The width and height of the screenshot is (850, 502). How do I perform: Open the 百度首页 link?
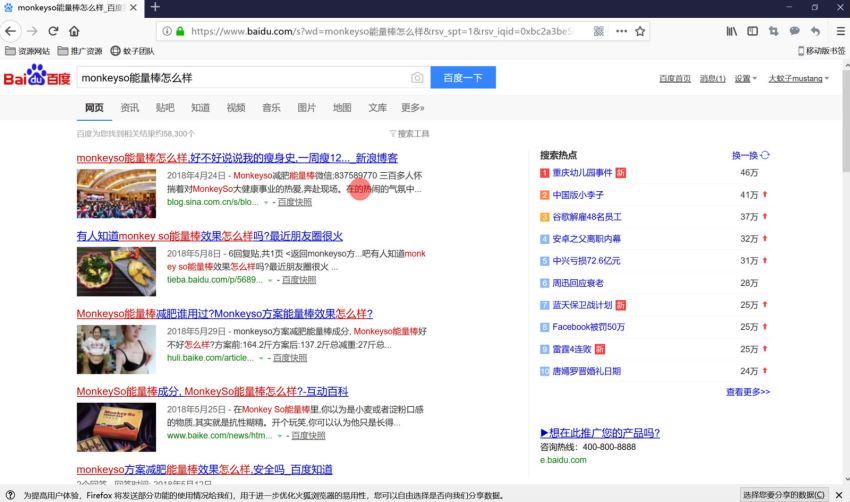click(x=675, y=79)
